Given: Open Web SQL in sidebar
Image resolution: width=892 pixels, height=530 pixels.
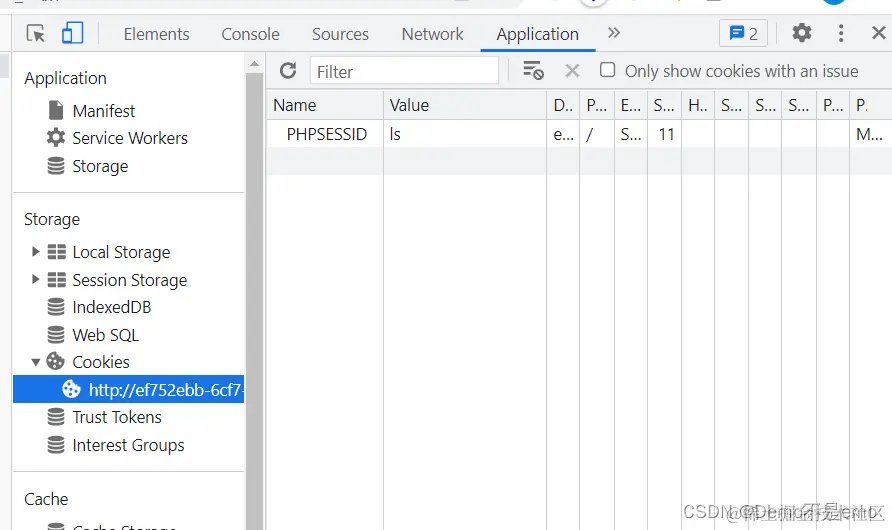Looking at the screenshot, I should click(x=105, y=335).
